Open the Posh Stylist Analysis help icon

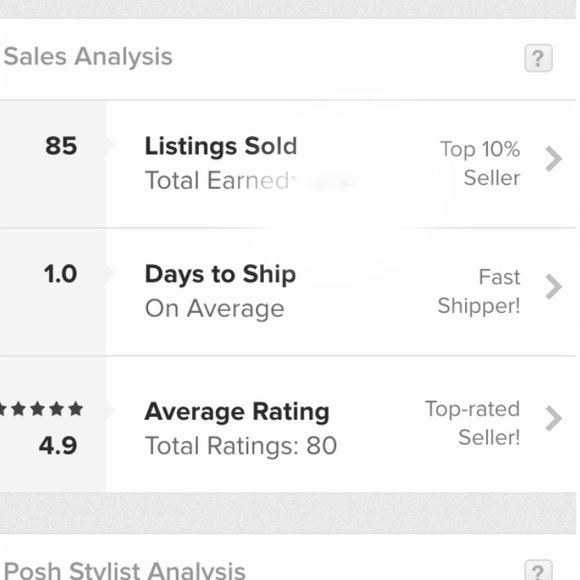[538, 570]
